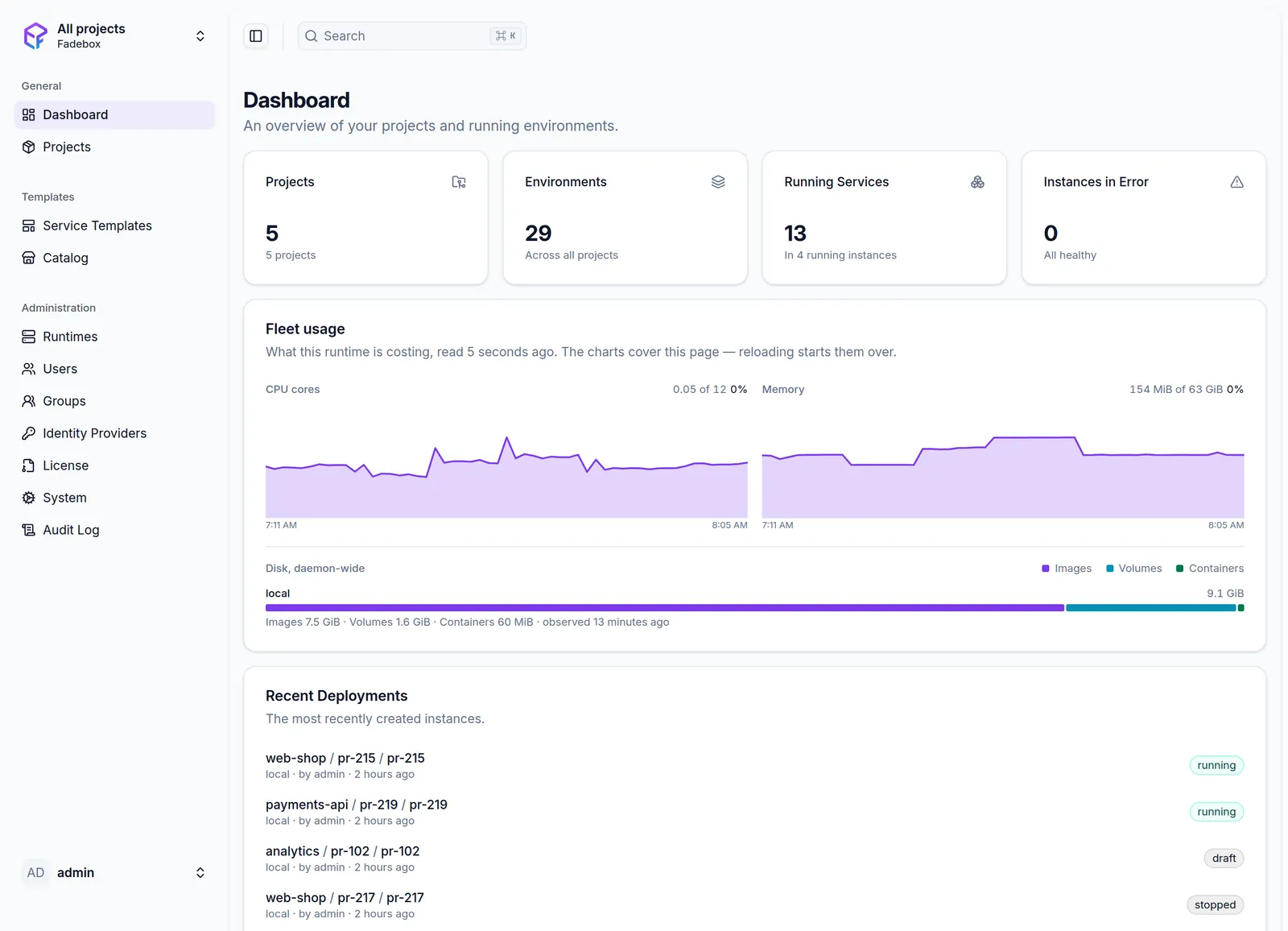Focus the Search input field
Image resolution: width=1288 pixels, height=931 pixels.
(x=412, y=36)
